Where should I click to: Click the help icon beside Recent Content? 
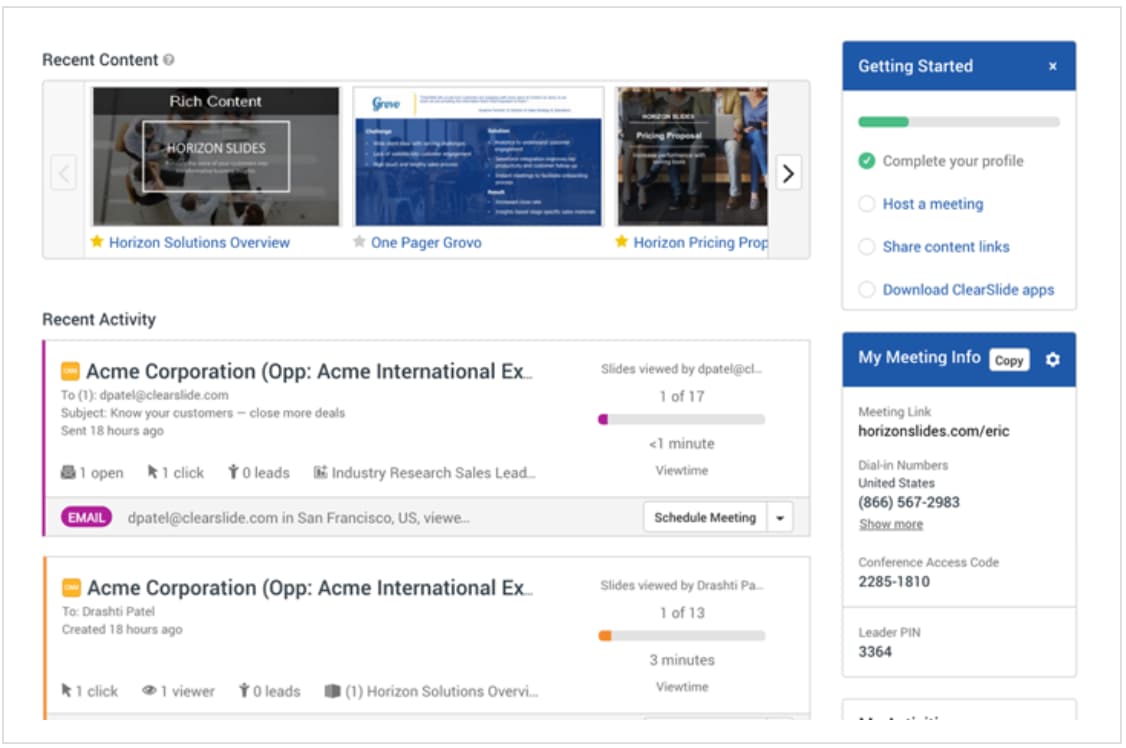tap(169, 60)
